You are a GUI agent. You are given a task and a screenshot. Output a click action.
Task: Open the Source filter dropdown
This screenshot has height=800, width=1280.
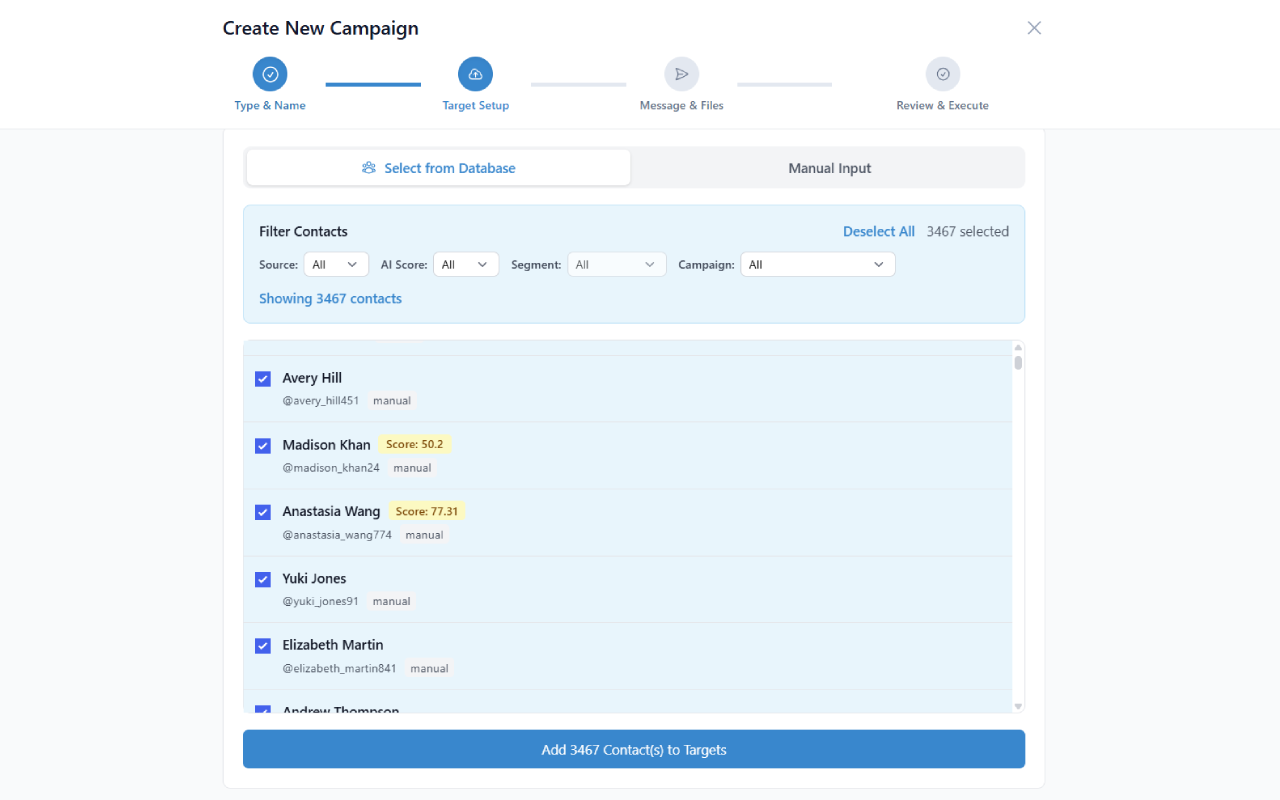click(336, 265)
